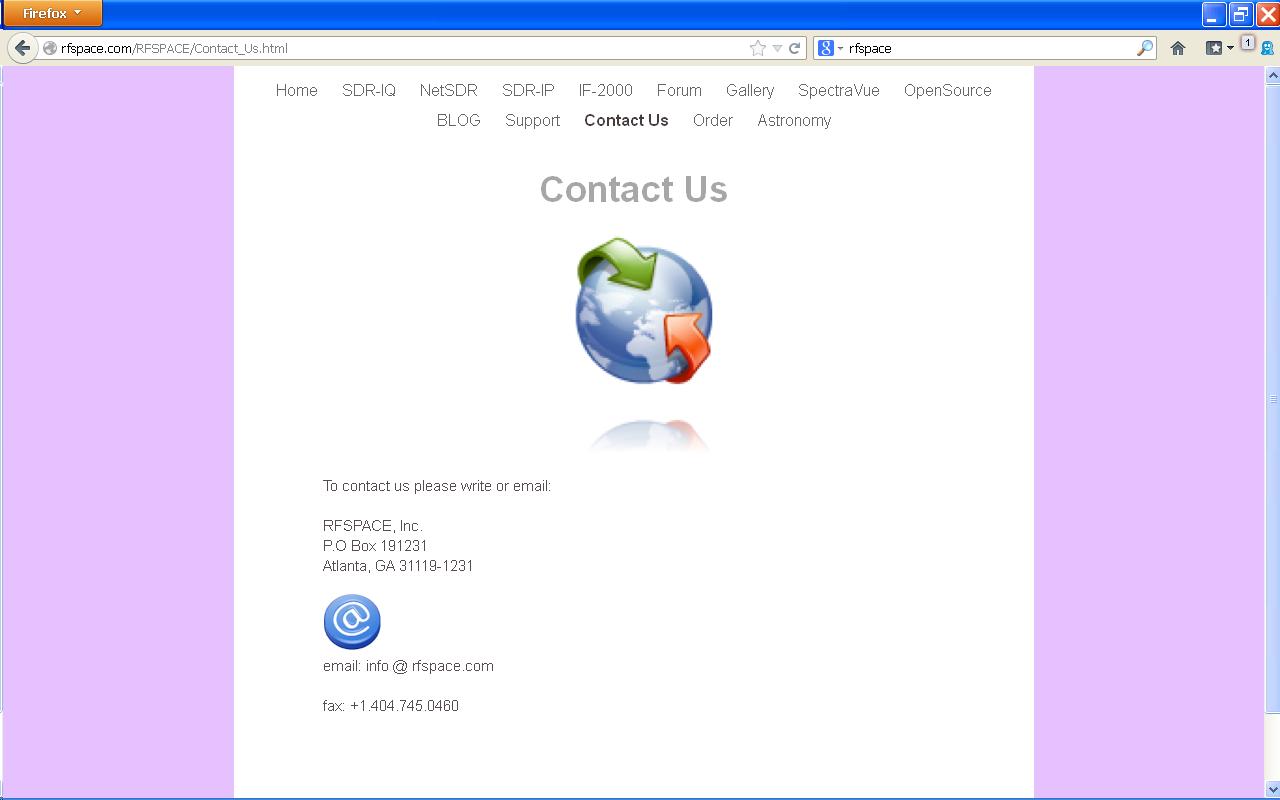Viewport: 1280px width, 800px height.
Task: Go back with the browser back arrow
Action: click(22, 48)
